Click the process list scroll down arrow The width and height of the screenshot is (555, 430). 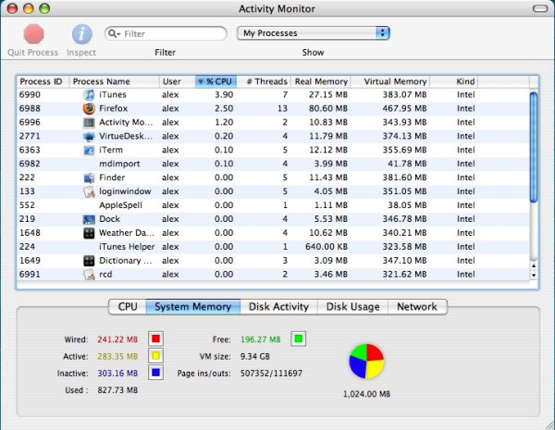[534, 275]
